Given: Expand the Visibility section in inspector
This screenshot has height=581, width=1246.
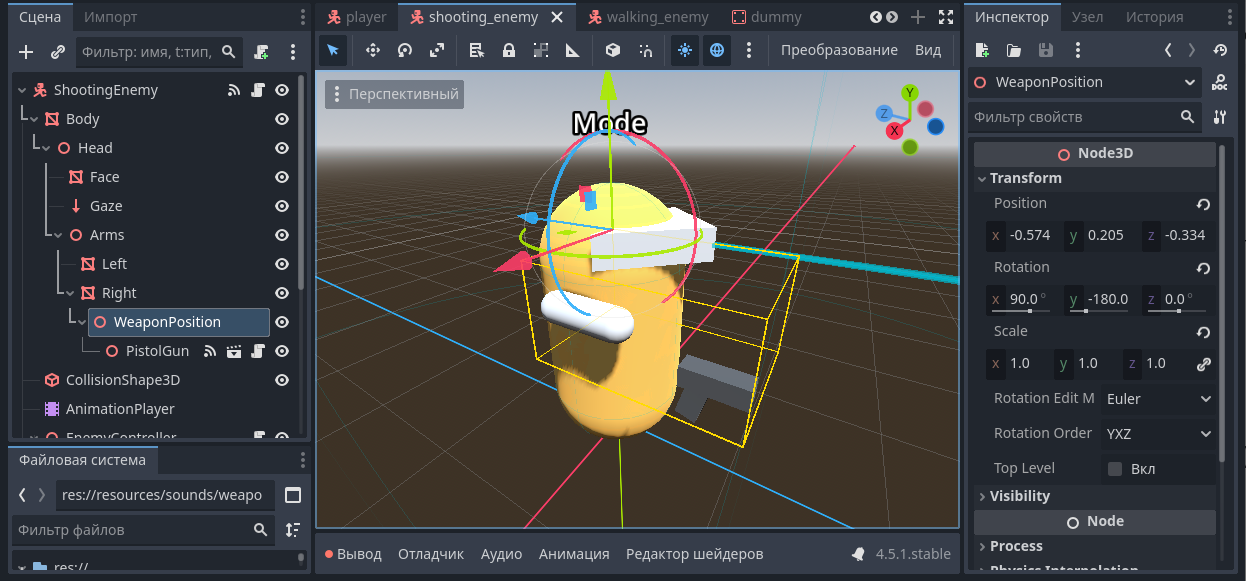Looking at the screenshot, I should (x=1019, y=496).
